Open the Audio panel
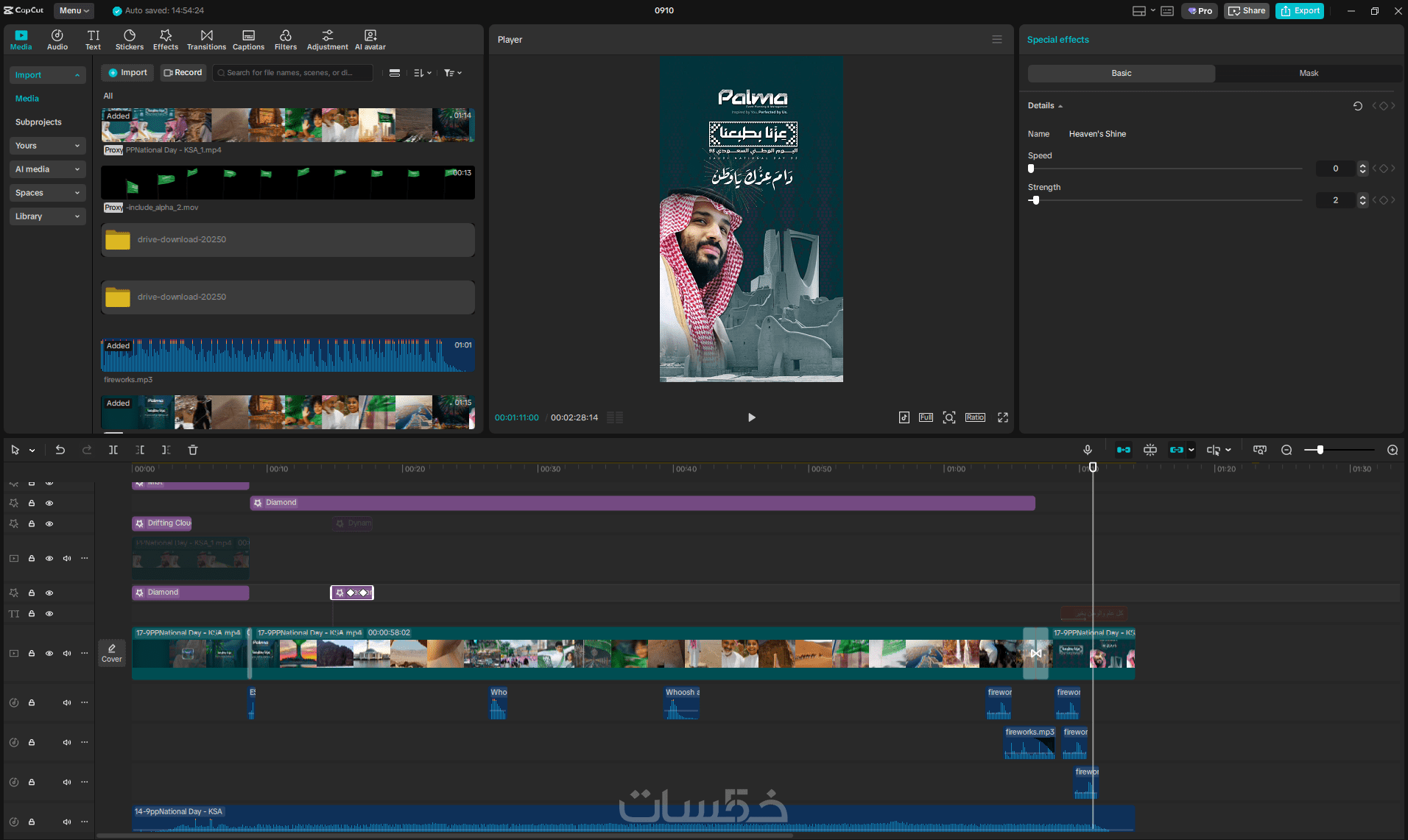The width and height of the screenshot is (1408, 840). (x=57, y=40)
